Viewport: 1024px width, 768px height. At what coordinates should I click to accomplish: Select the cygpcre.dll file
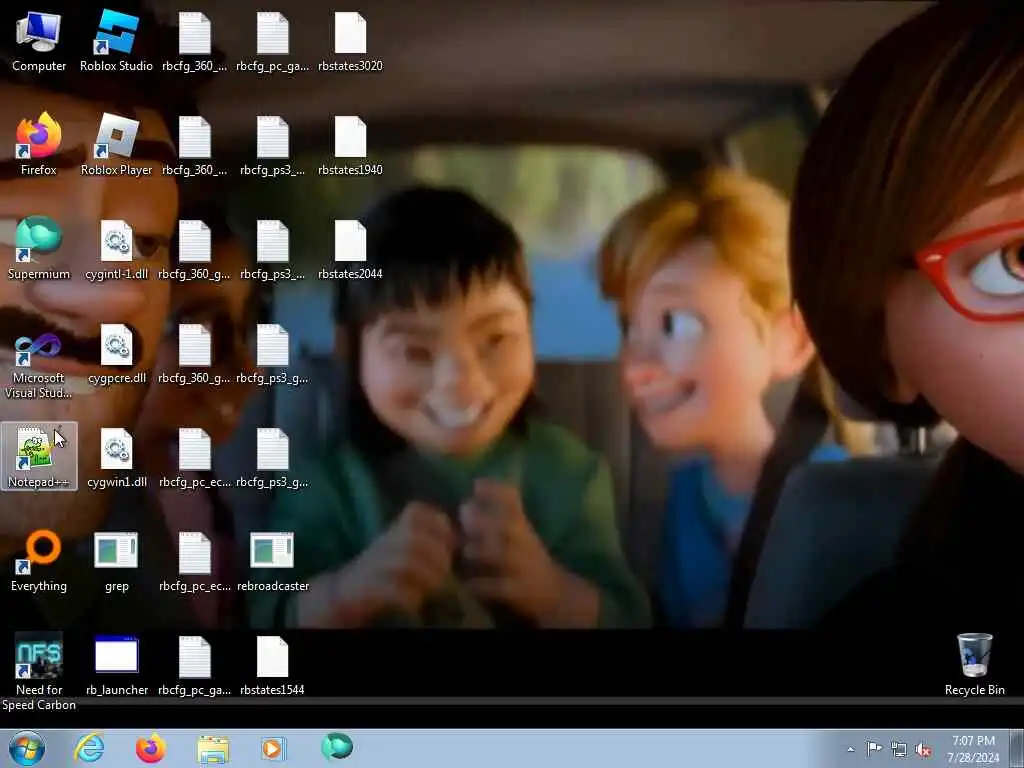pos(116,354)
